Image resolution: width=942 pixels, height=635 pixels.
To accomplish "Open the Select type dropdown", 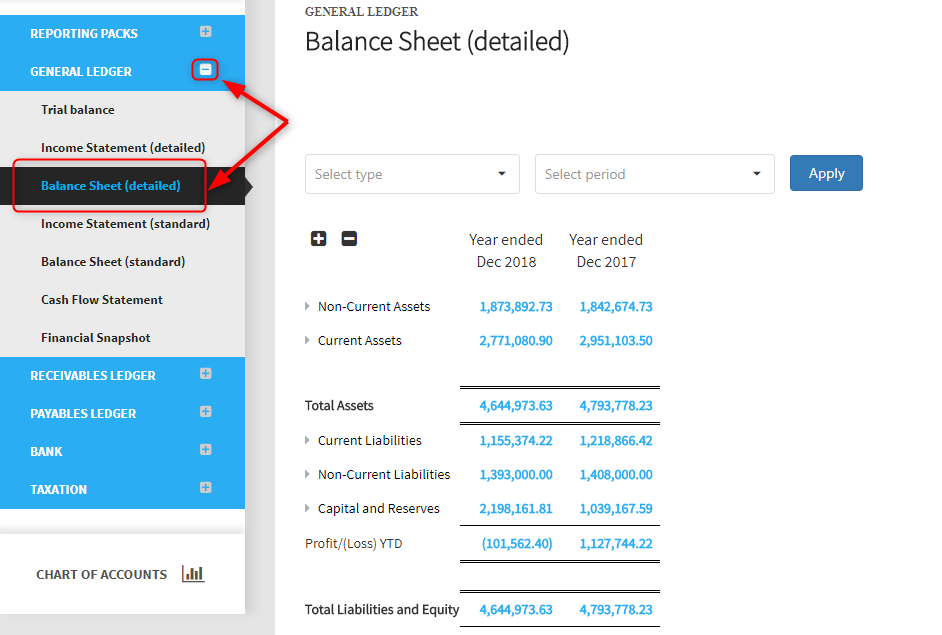I will pos(412,174).
